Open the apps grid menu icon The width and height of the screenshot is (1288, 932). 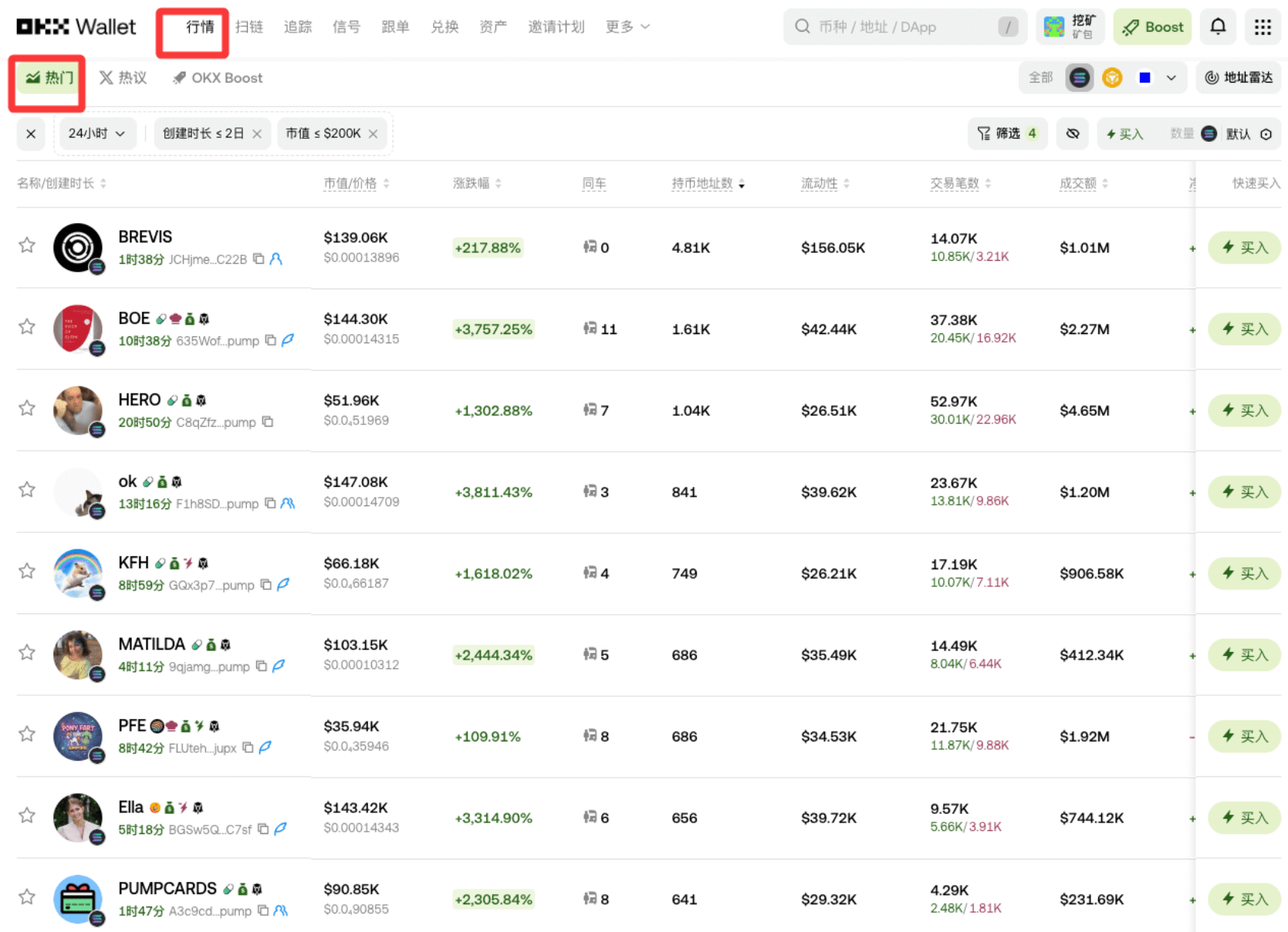pos(1263,27)
